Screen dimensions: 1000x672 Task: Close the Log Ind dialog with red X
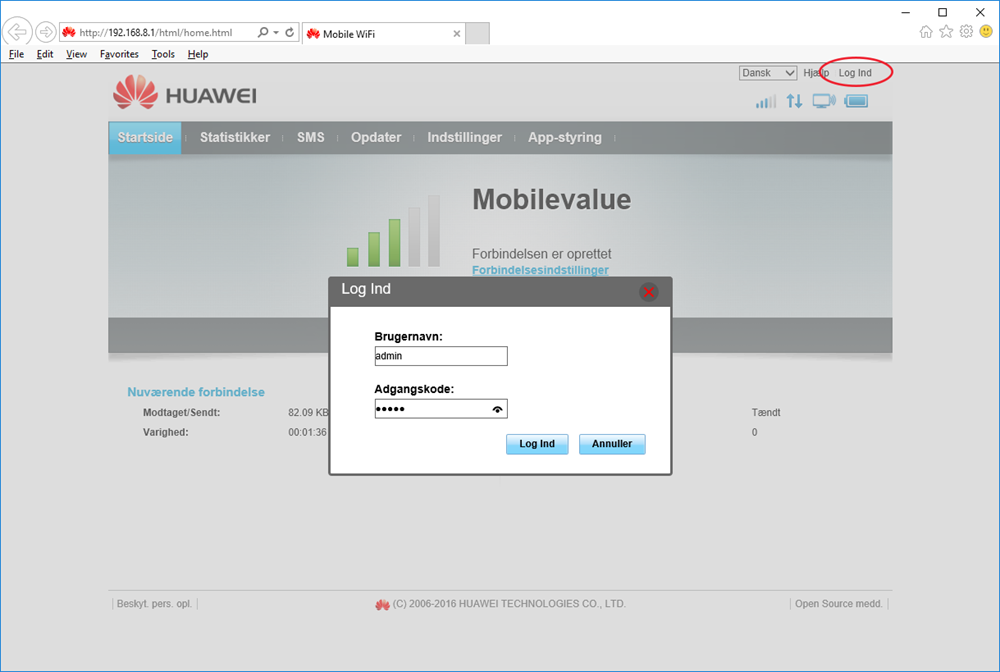click(649, 292)
